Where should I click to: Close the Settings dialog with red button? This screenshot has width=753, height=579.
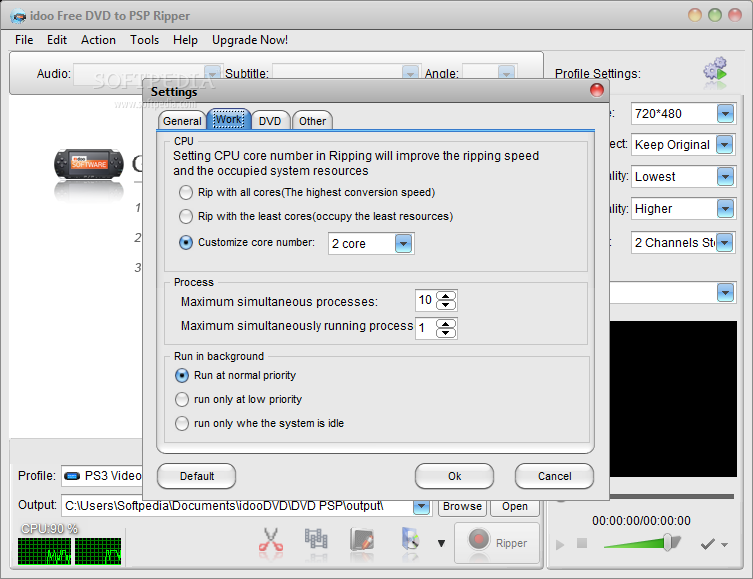tap(596, 90)
